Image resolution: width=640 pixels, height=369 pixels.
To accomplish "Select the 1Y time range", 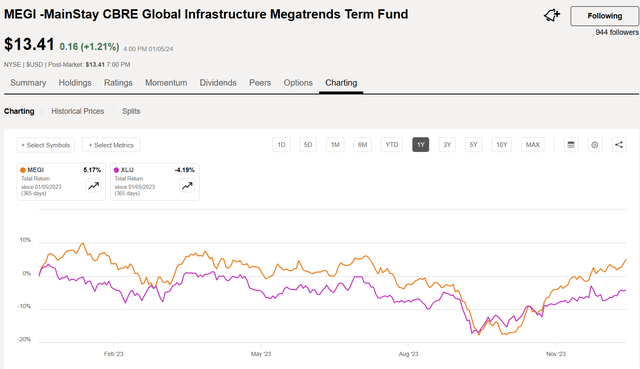I will (x=420, y=144).
